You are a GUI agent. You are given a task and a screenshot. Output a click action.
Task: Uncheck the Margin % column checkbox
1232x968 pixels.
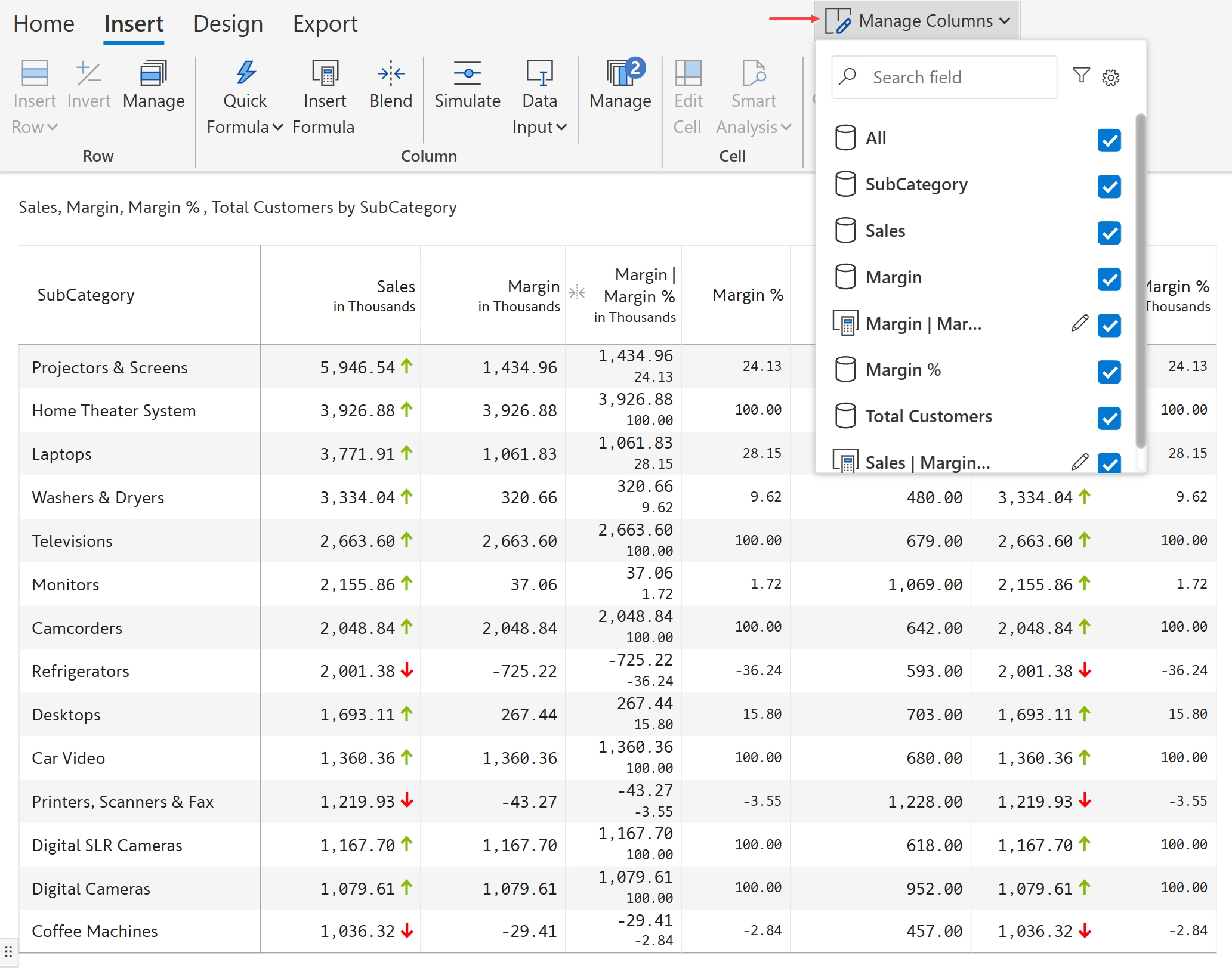pos(1109,372)
